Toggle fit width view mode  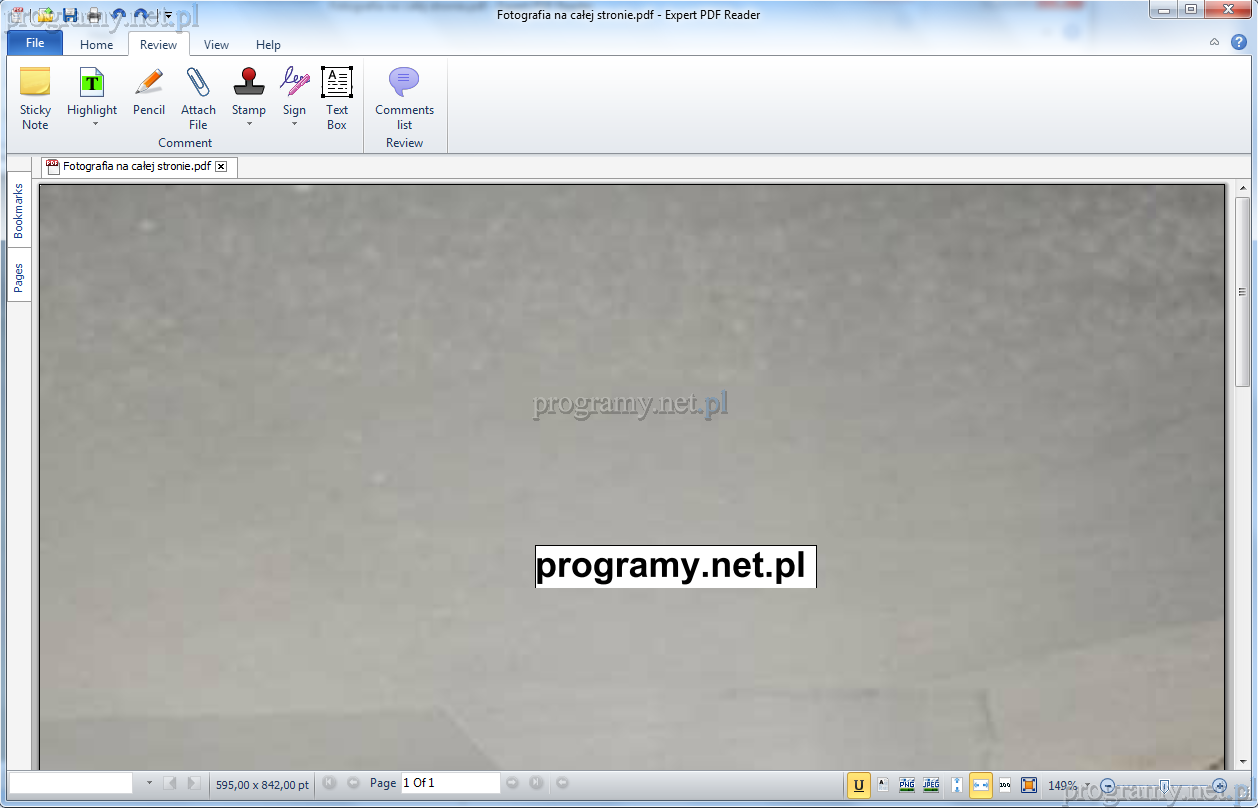[981, 785]
